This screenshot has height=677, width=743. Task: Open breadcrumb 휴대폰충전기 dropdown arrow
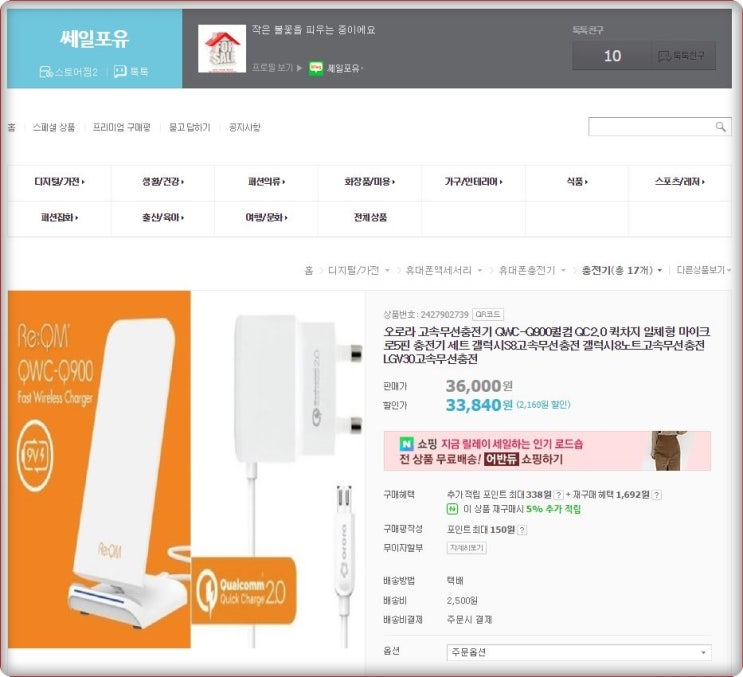point(563,271)
